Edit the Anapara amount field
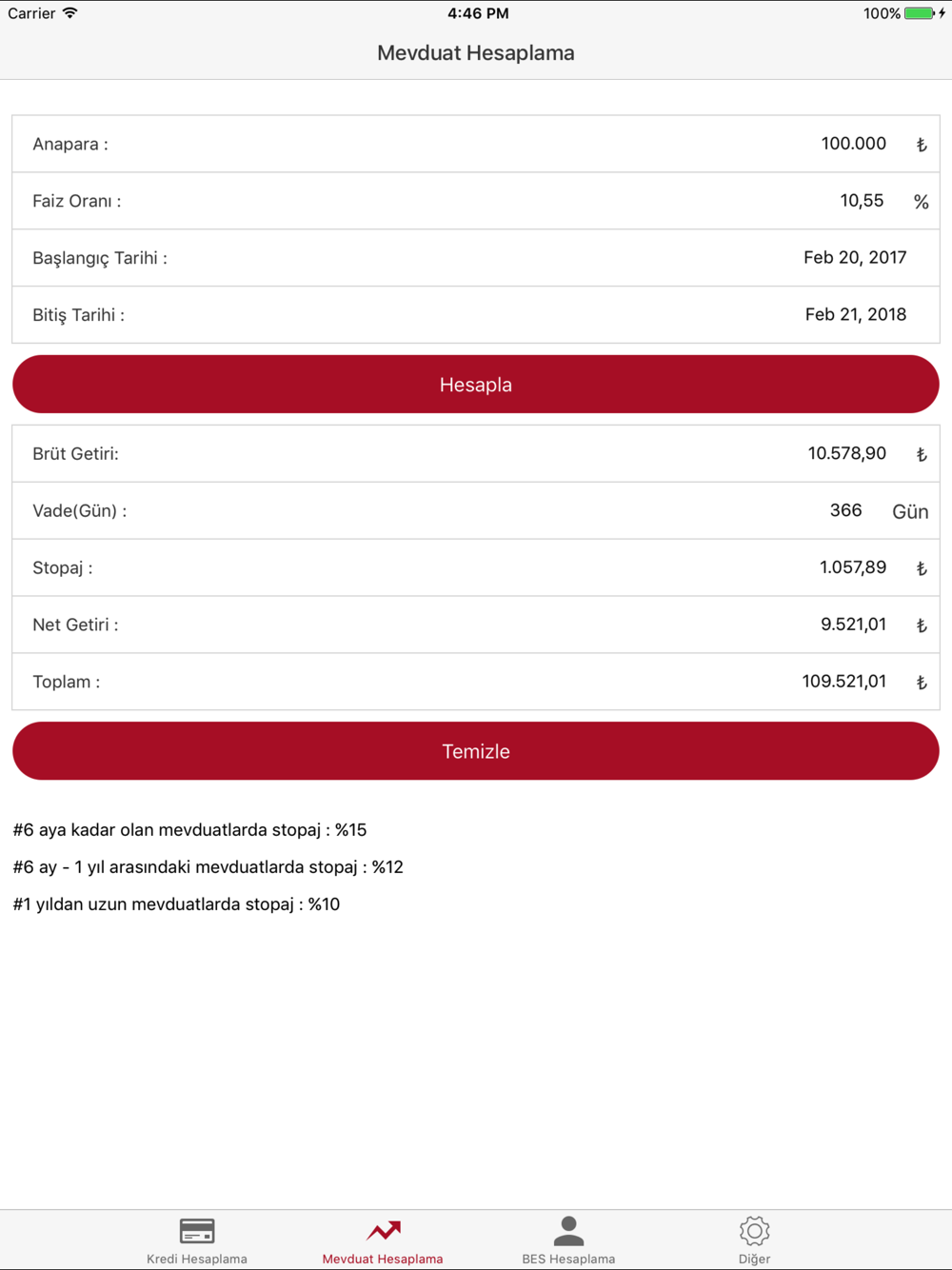This screenshot has width=952, height=1270. tap(853, 144)
